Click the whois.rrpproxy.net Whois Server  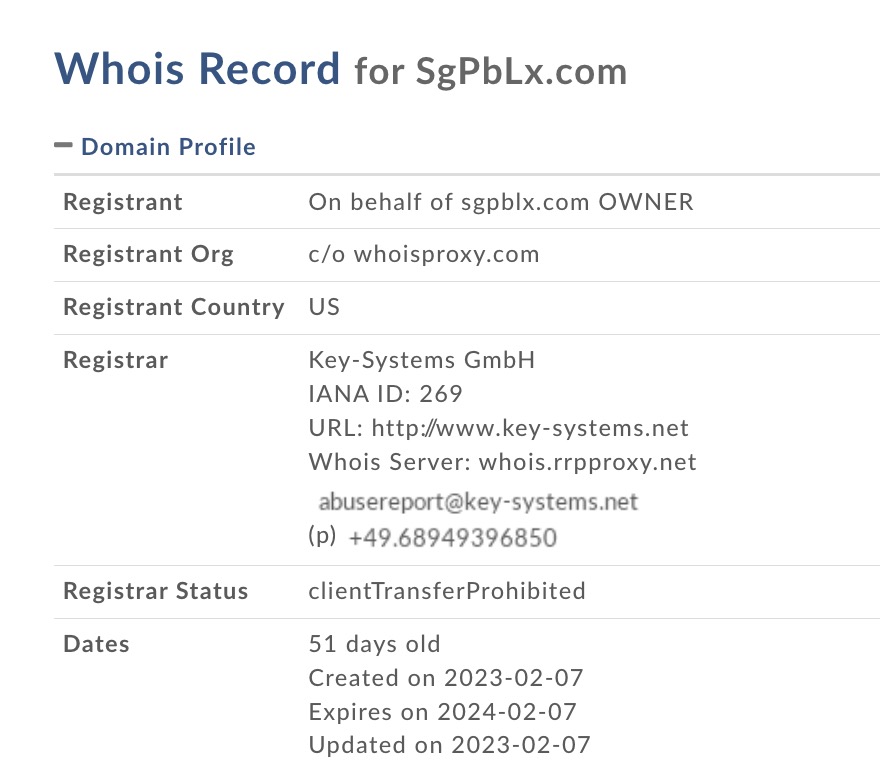point(588,462)
